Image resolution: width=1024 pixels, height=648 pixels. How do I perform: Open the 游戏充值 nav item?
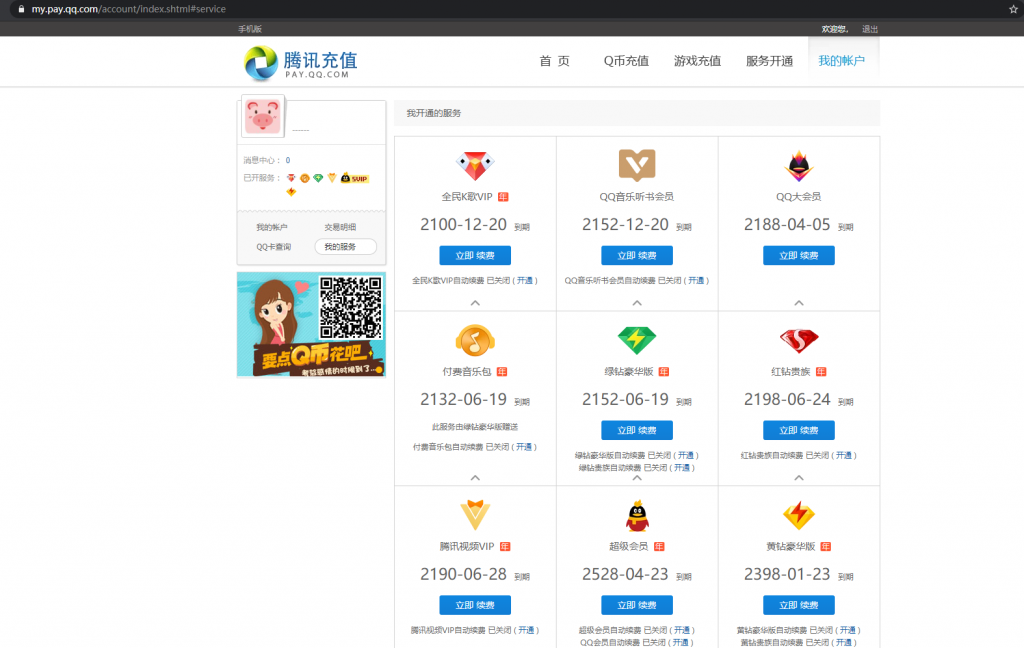[x=697, y=61]
